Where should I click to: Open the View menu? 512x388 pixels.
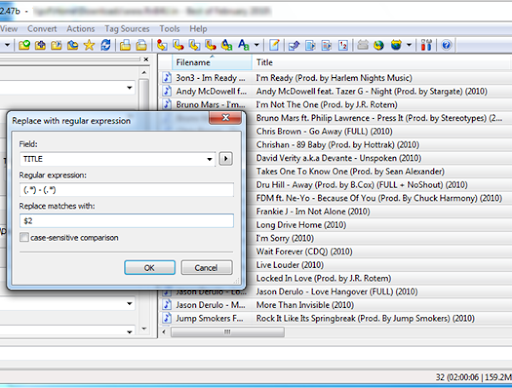9,29
